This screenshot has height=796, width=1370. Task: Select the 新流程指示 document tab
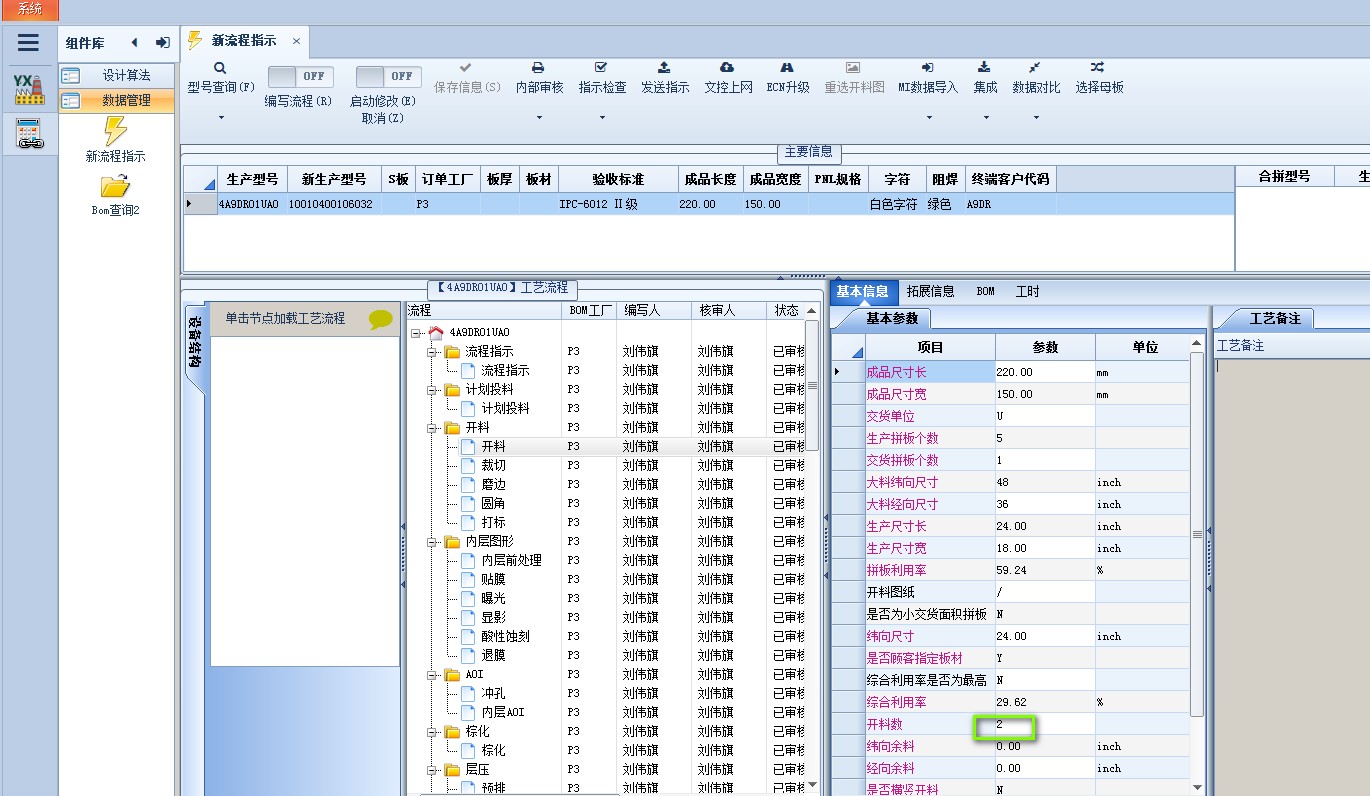244,41
